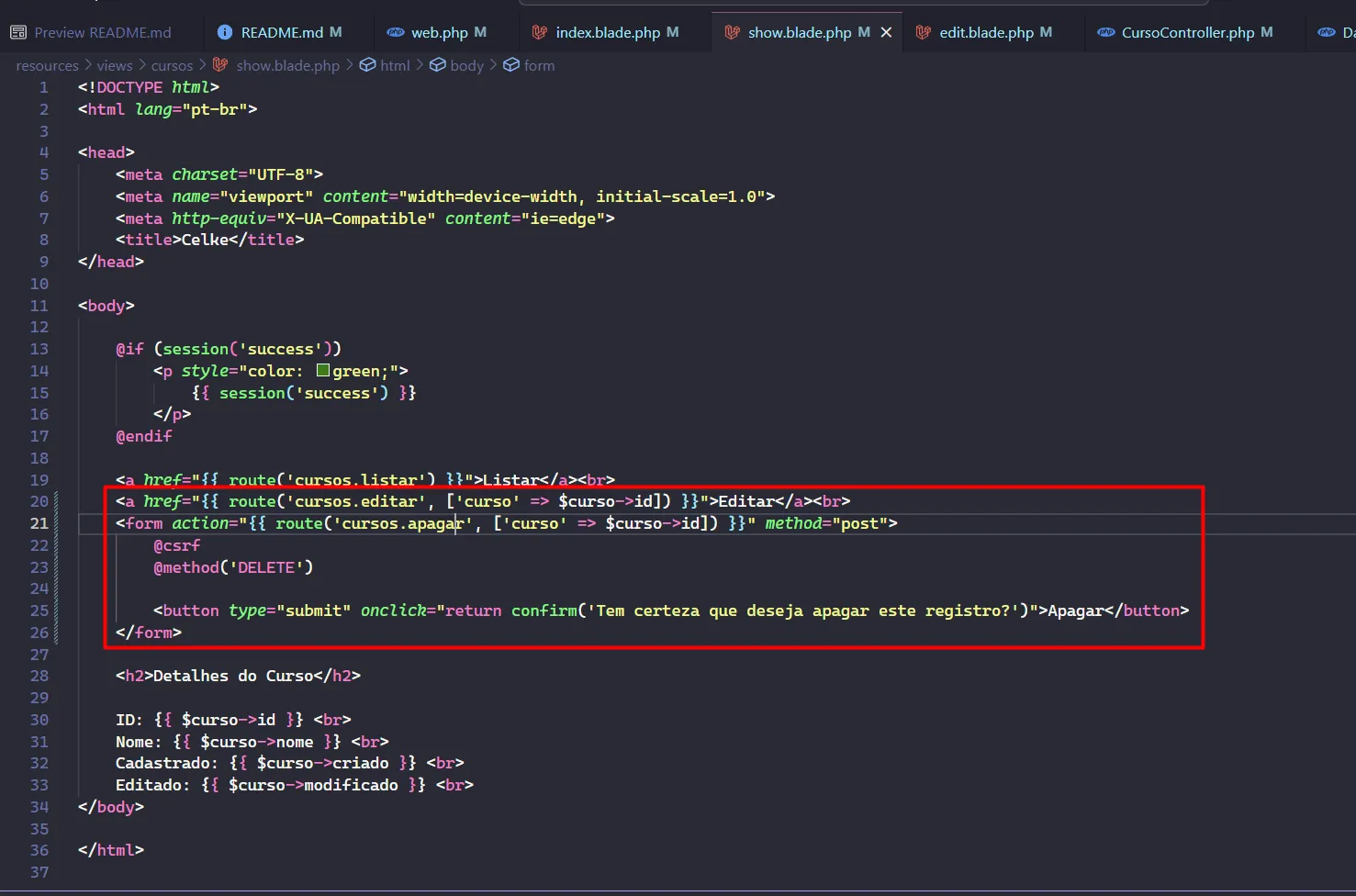This screenshot has height=896, width=1356.
Task: Click the green color swatch on line 14
Action: coord(323,371)
